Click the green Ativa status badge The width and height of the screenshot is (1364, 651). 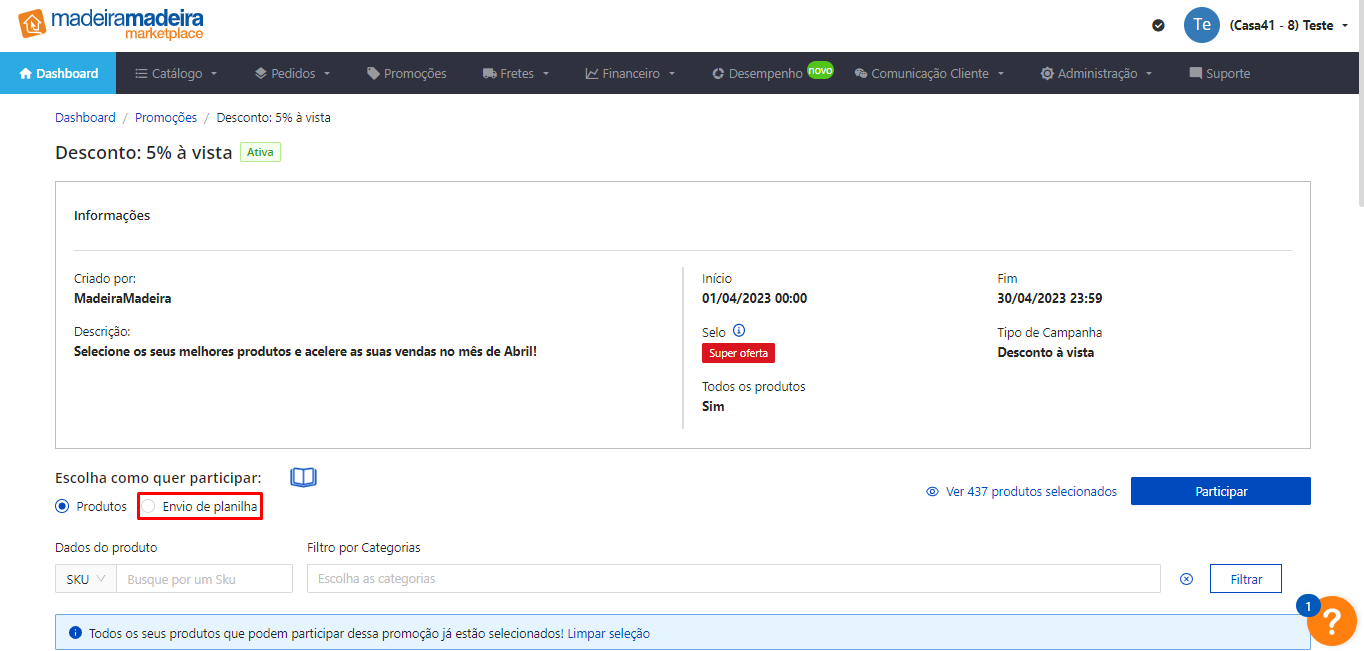pos(260,152)
